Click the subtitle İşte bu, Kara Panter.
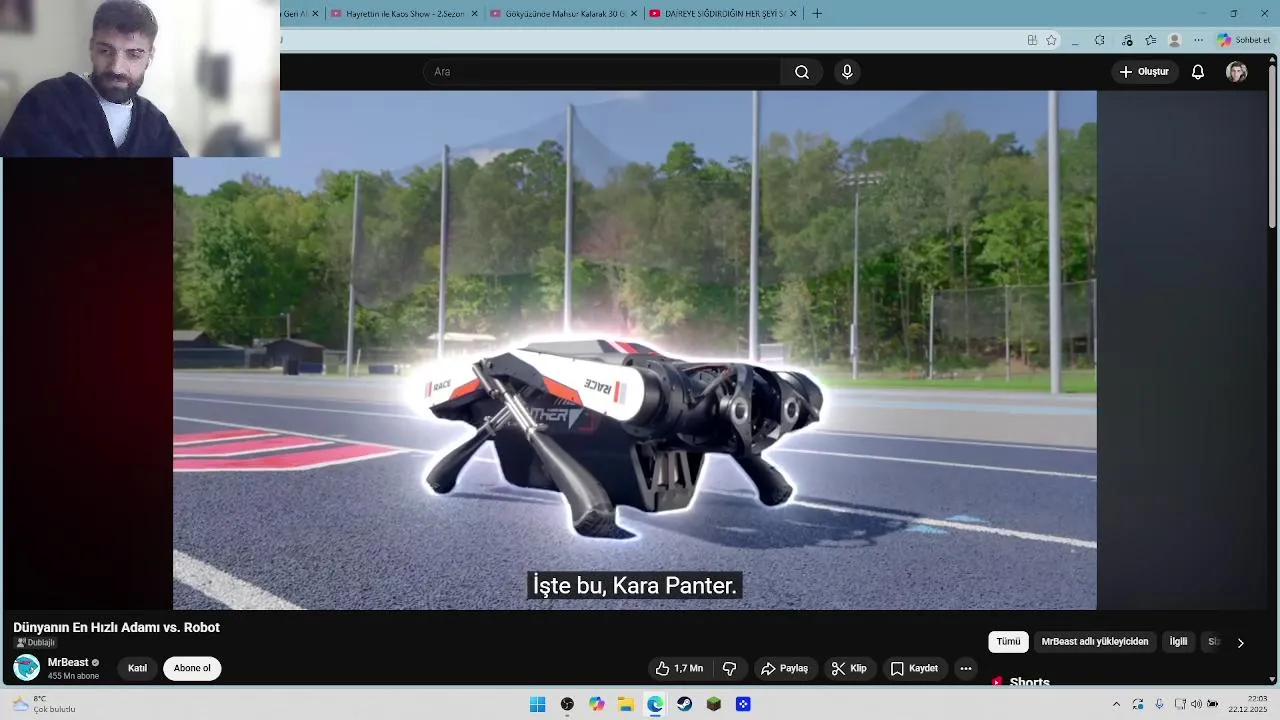The height and width of the screenshot is (720, 1280). coord(635,585)
